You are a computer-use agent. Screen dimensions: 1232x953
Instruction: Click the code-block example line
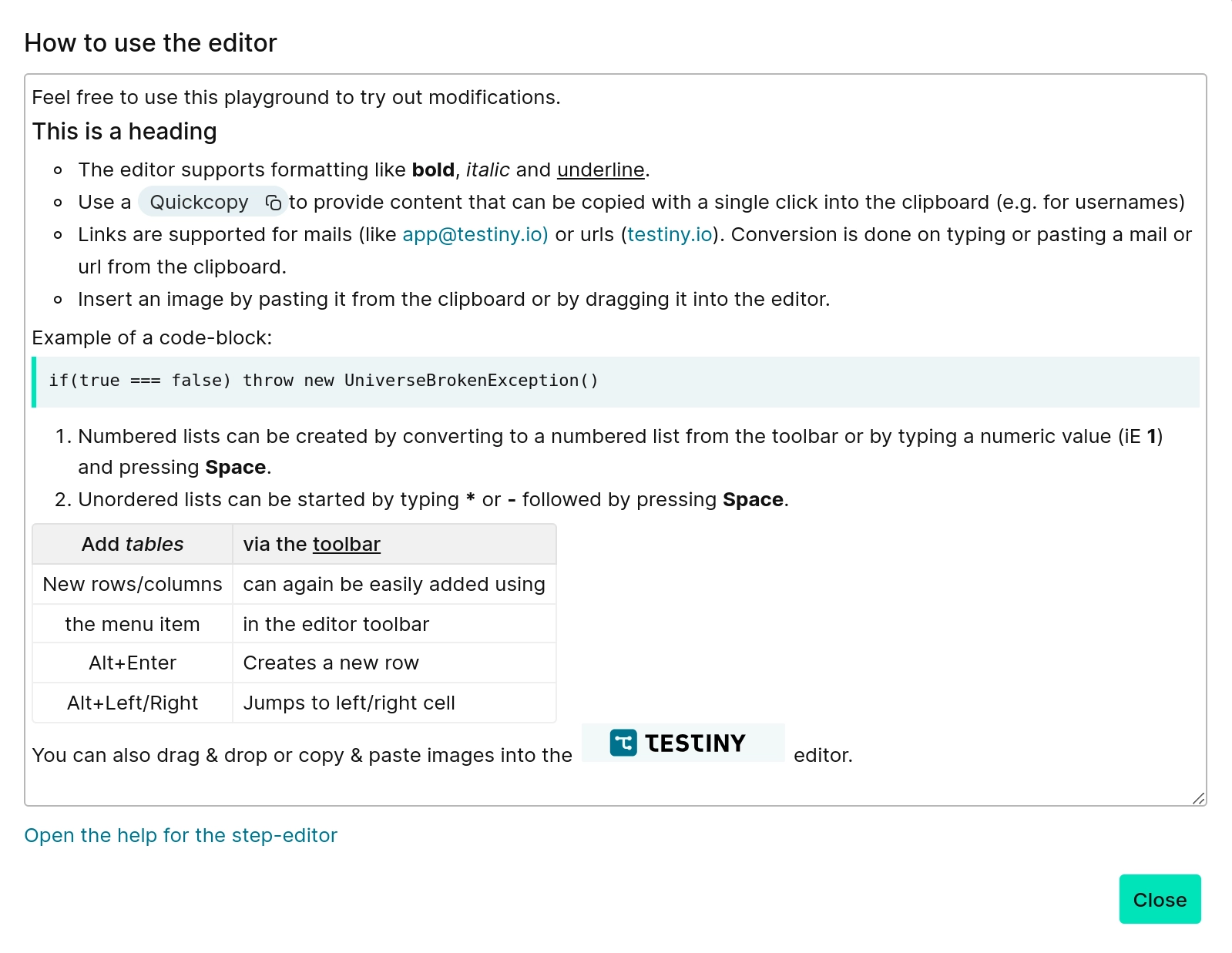tap(324, 381)
